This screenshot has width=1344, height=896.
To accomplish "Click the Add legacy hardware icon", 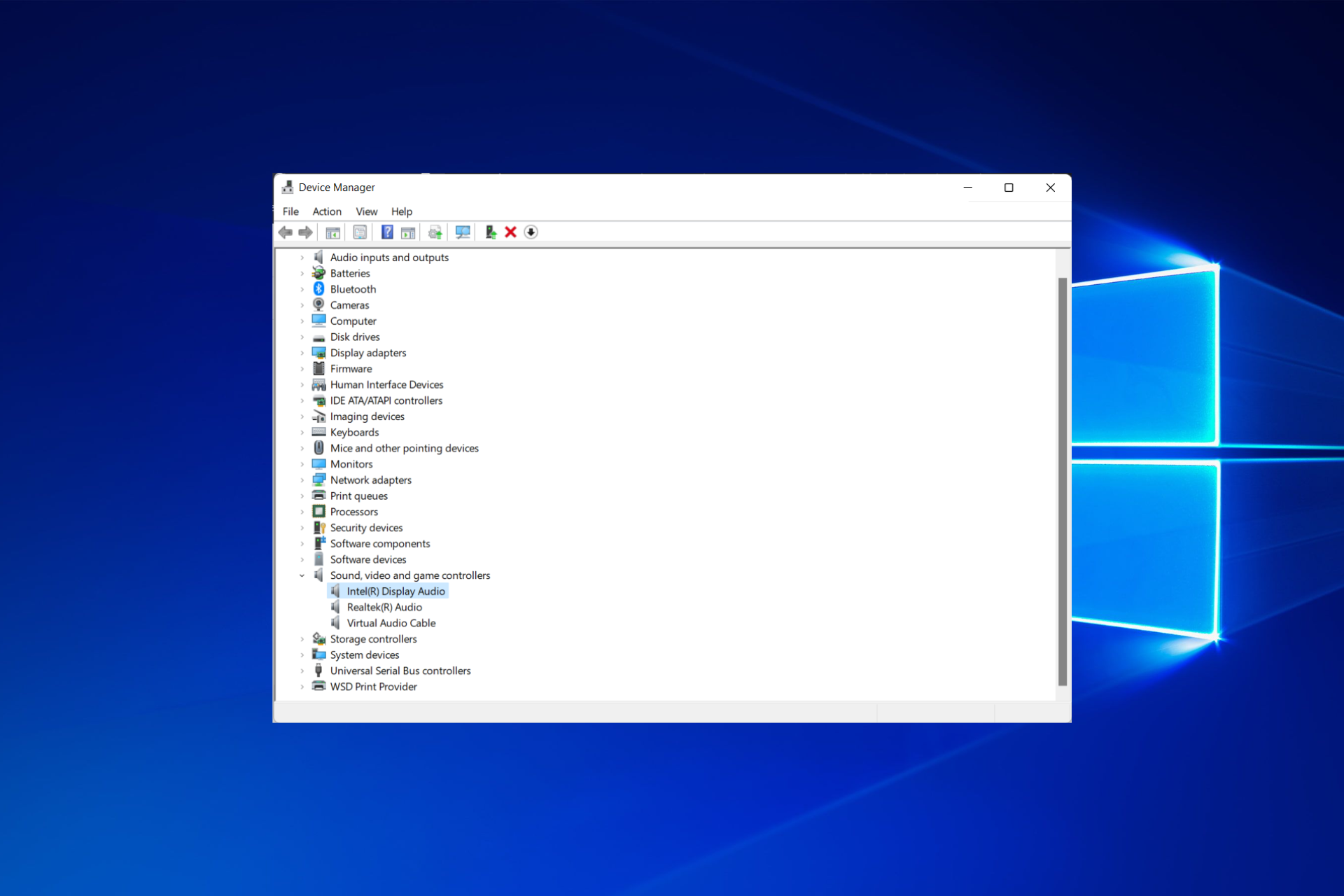I will pyautogui.click(x=490, y=232).
